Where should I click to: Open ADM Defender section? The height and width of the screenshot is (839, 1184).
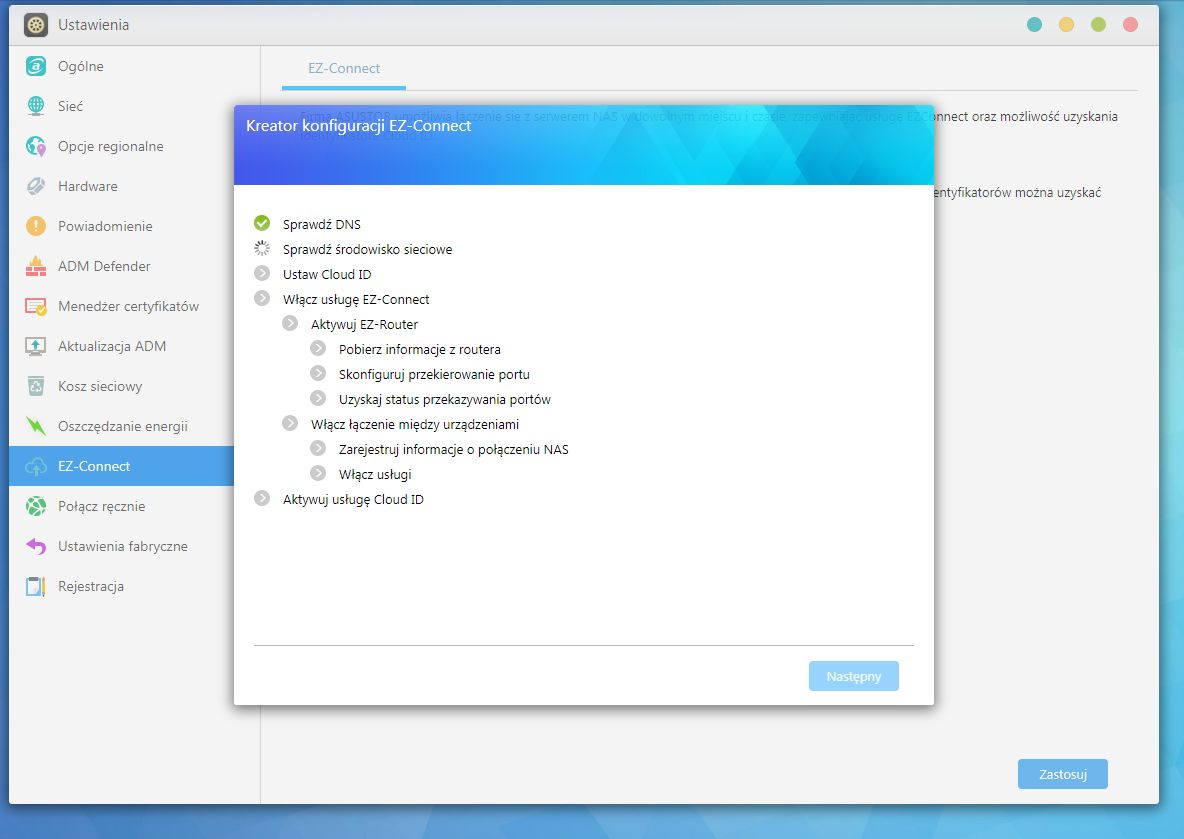(122, 266)
